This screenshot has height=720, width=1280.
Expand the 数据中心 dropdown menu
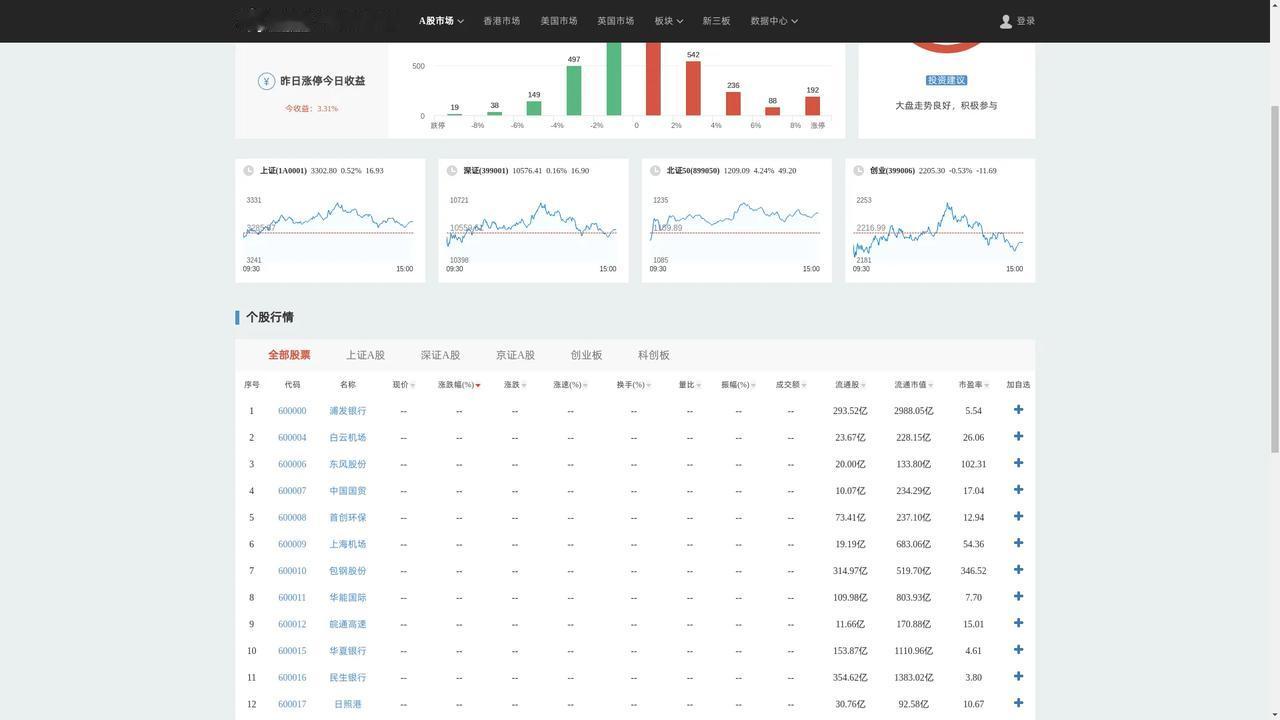774,21
